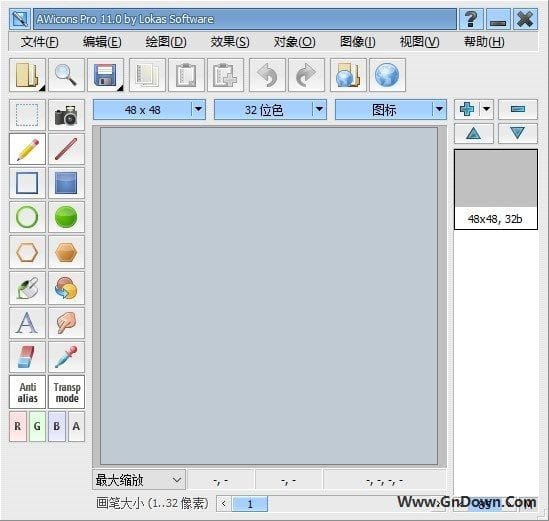The image size is (549, 521).
Task: Undo with the left curved arrow
Action: (x=267, y=75)
